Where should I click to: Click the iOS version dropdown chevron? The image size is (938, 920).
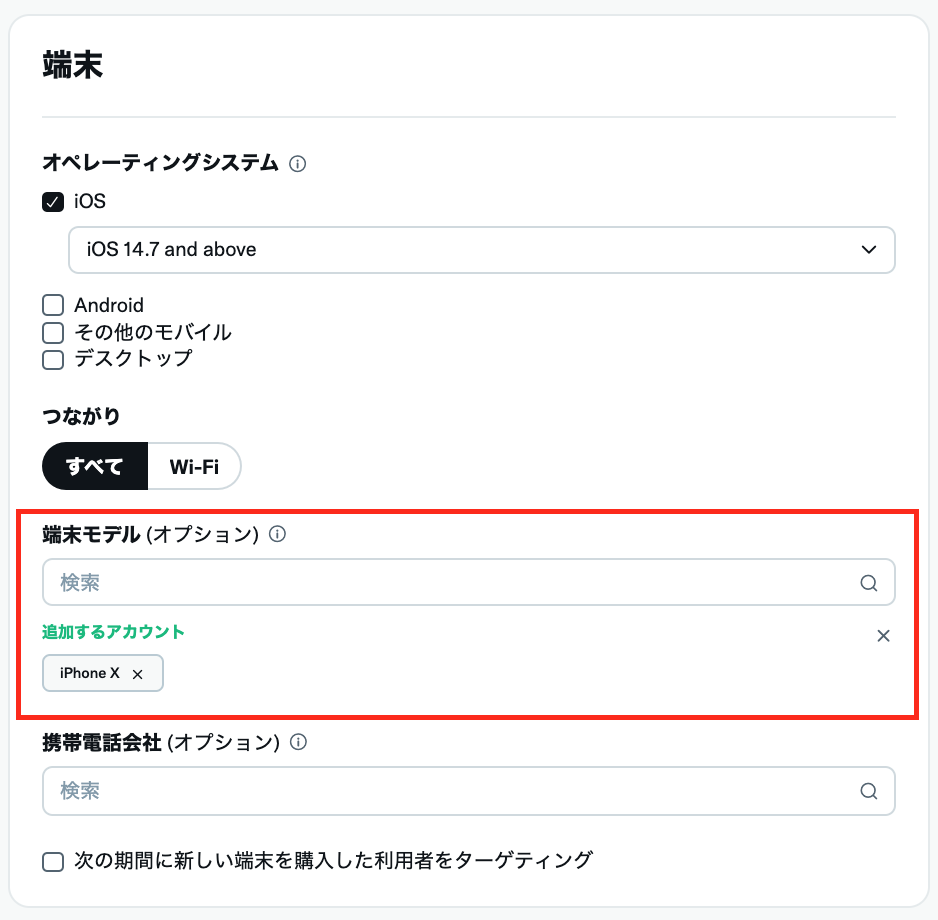[x=868, y=250]
